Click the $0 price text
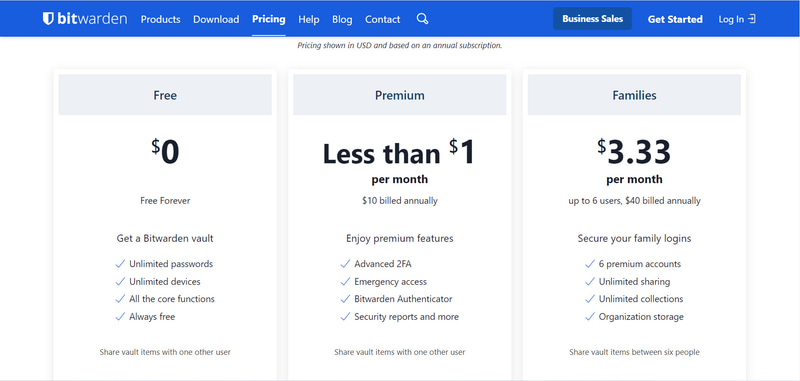Viewport: 800px width, 381px height. pyautogui.click(x=165, y=152)
